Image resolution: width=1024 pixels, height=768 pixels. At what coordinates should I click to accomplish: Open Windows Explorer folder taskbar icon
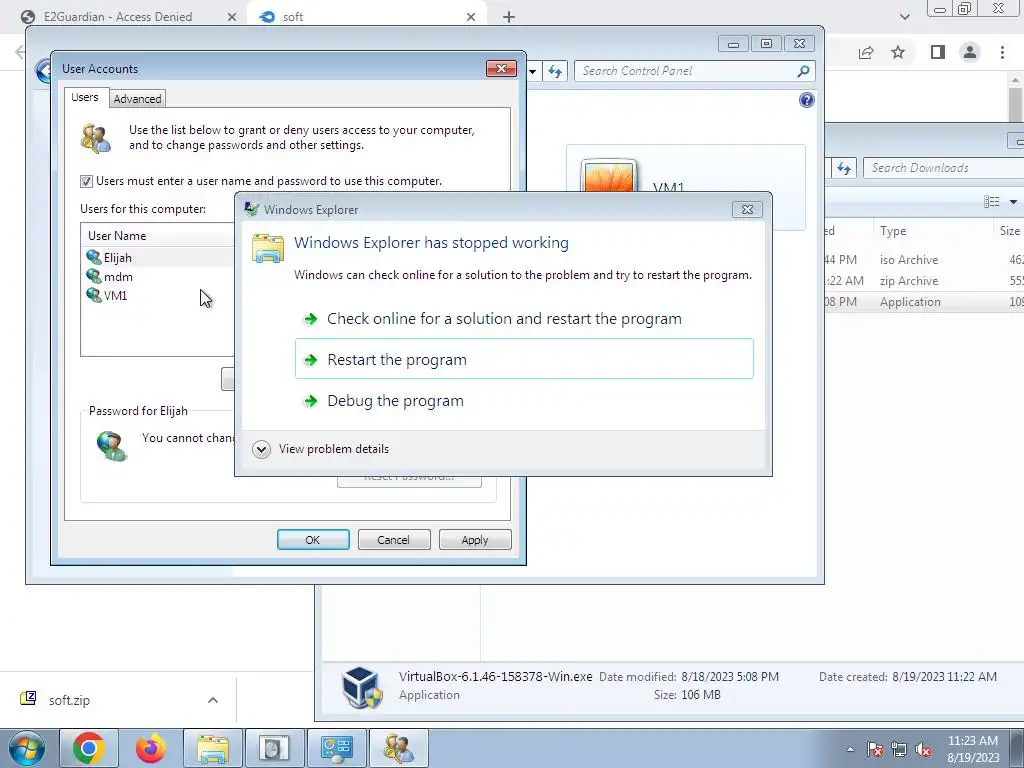click(x=213, y=748)
